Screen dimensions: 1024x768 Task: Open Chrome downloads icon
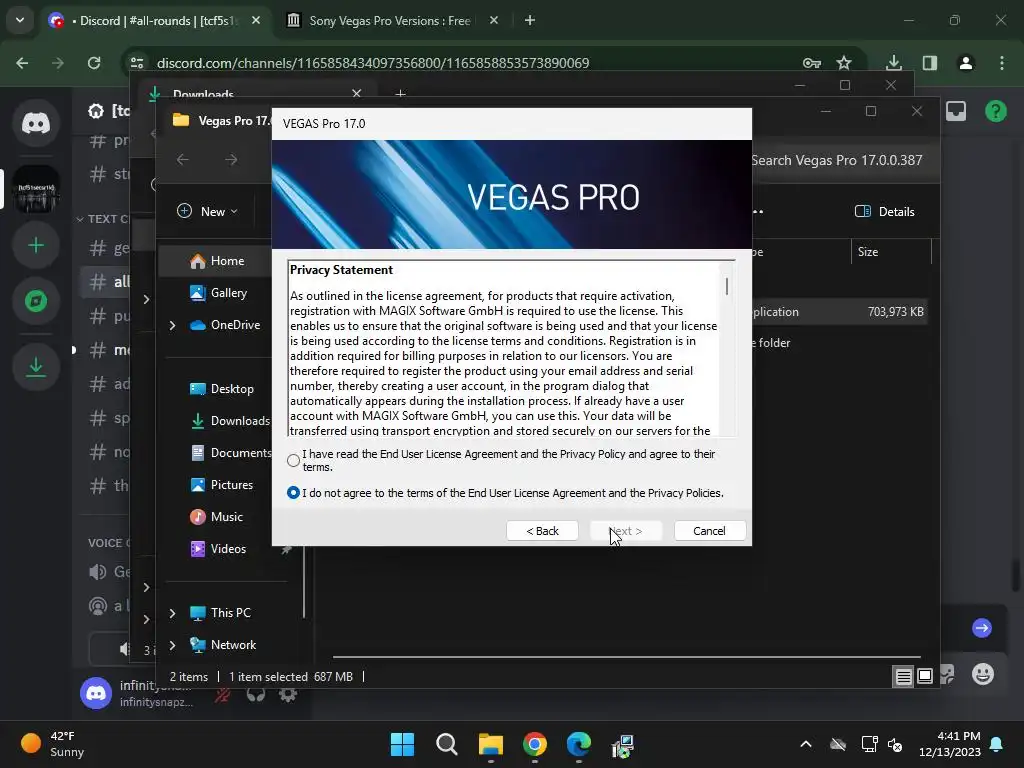tap(893, 63)
